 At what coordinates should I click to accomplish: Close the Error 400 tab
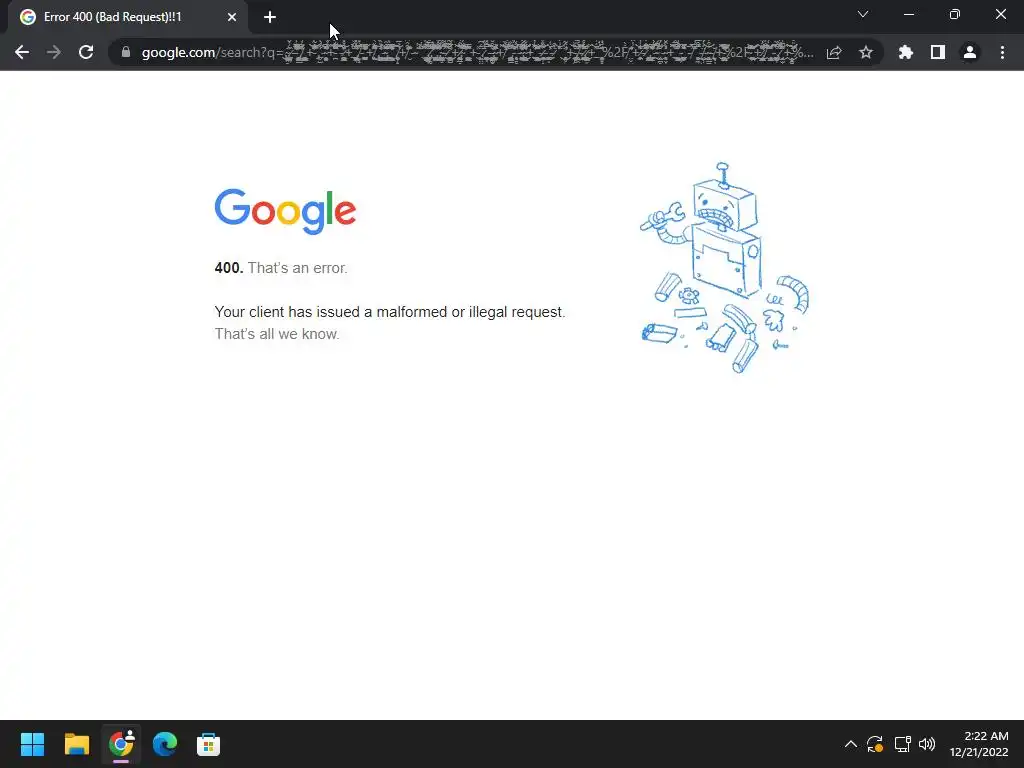coord(232,17)
